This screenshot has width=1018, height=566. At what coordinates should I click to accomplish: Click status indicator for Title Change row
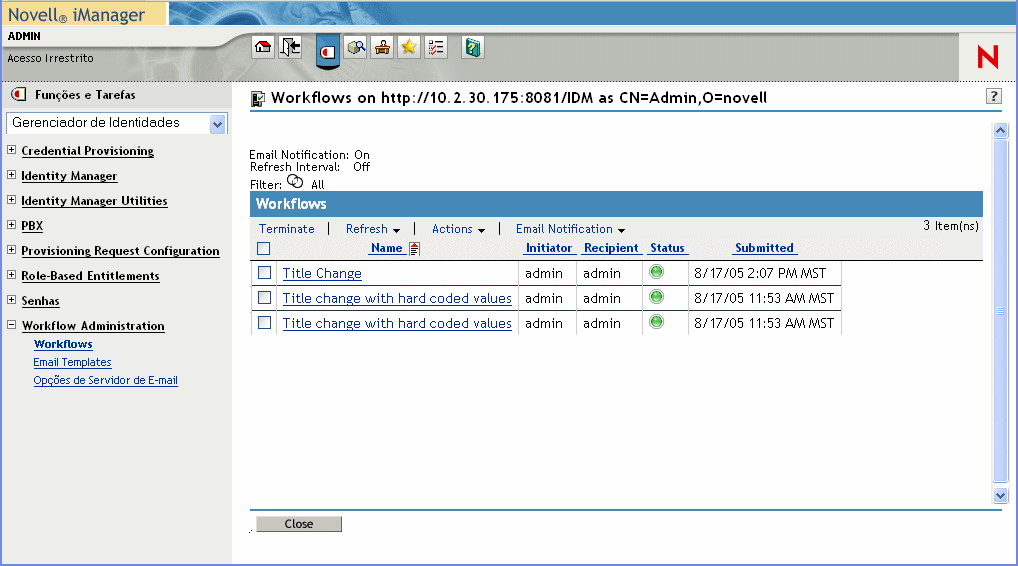coord(656,272)
